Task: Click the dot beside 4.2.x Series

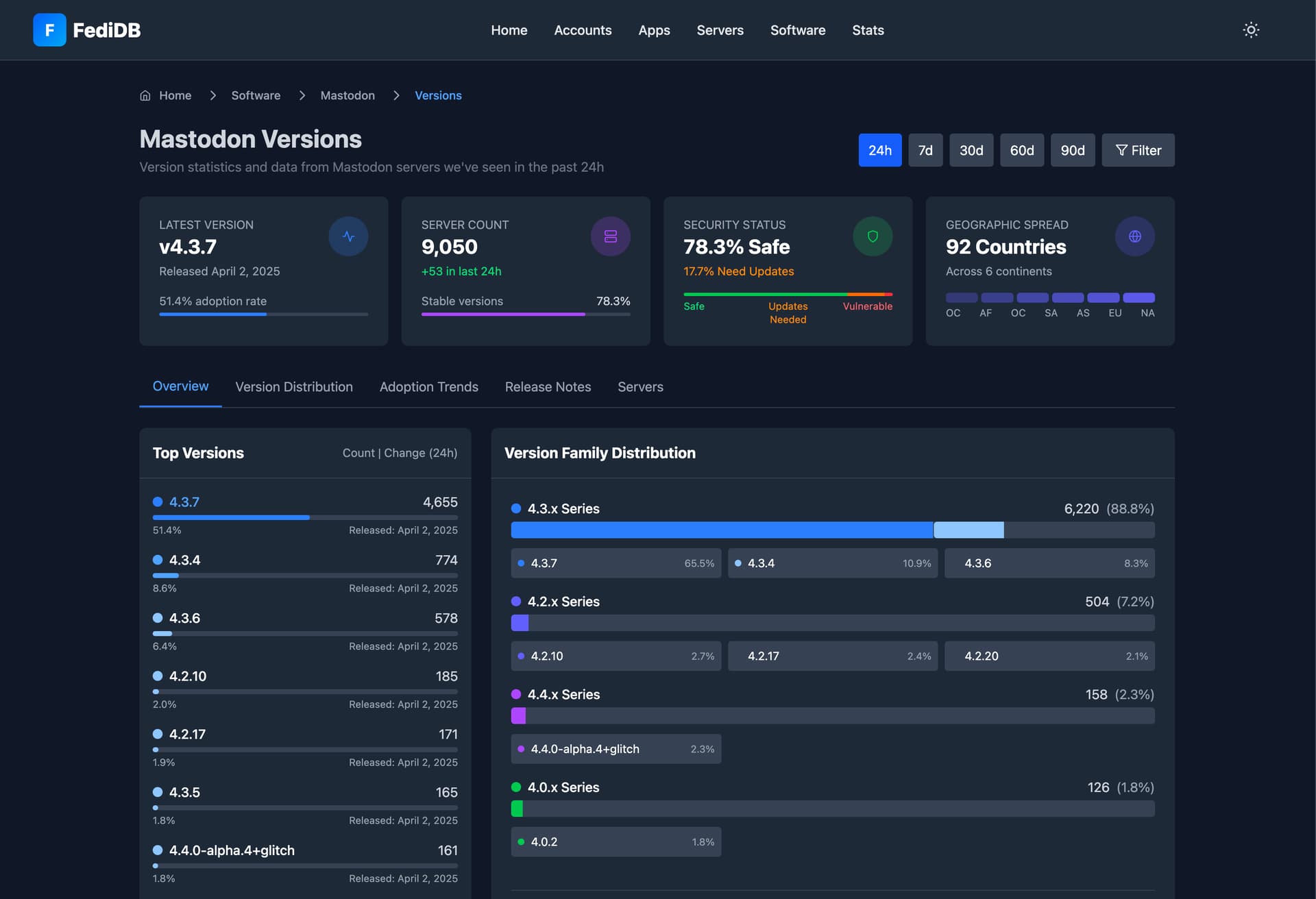Action: click(x=516, y=602)
